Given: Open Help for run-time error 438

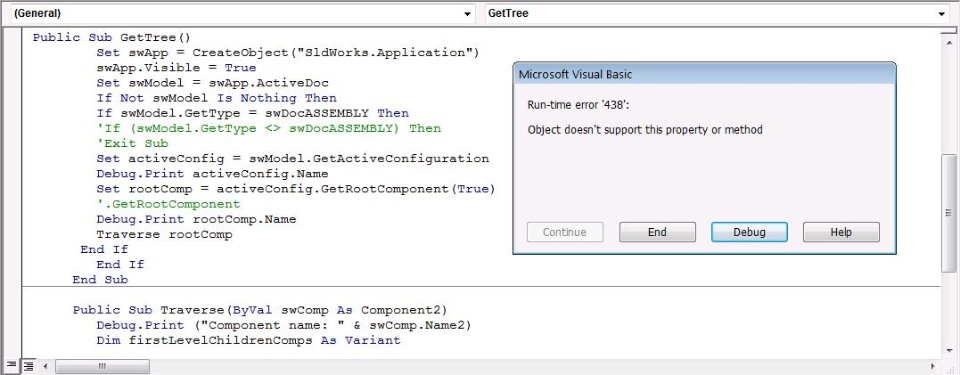Looking at the screenshot, I should click(841, 232).
